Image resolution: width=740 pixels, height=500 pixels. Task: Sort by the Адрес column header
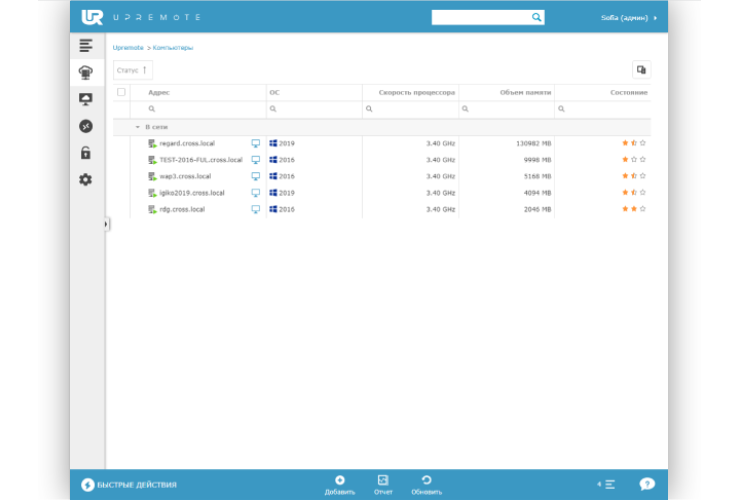pos(159,92)
